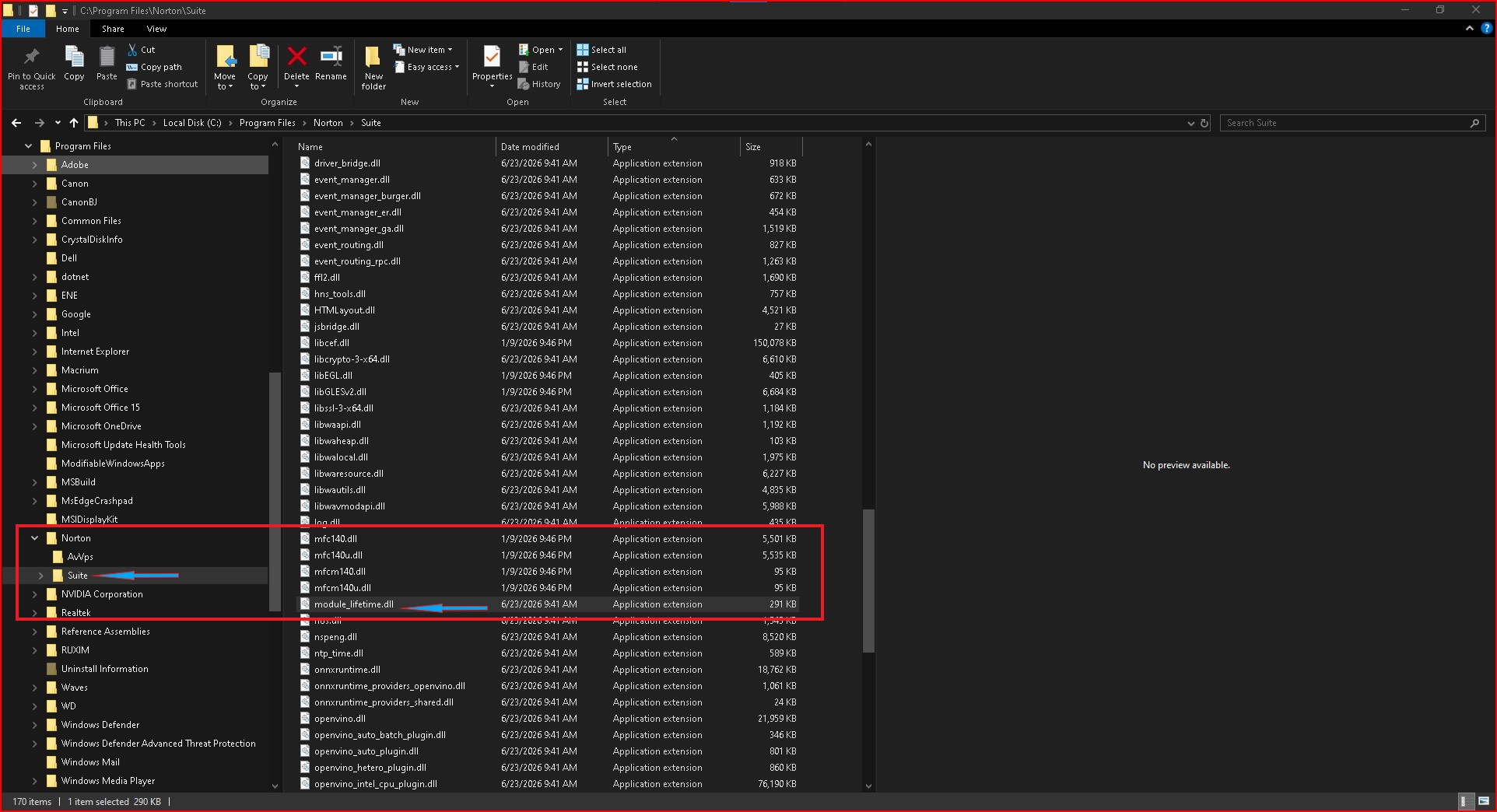Image resolution: width=1497 pixels, height=812 pixels.
Task: Click Paste shortcut in the ribbon
Action: click(163, 84)
